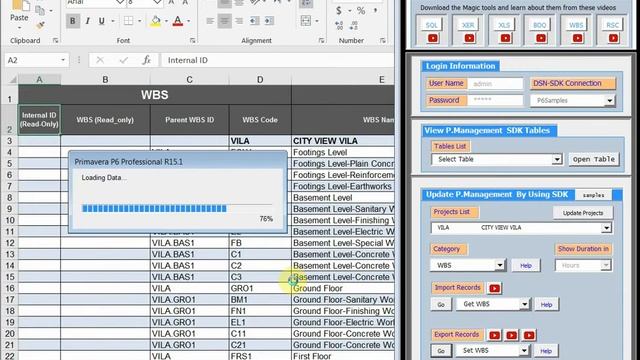Click the Merge & Center icon
Viewport: 640px width, 360px height.
[x=306, y=21]
